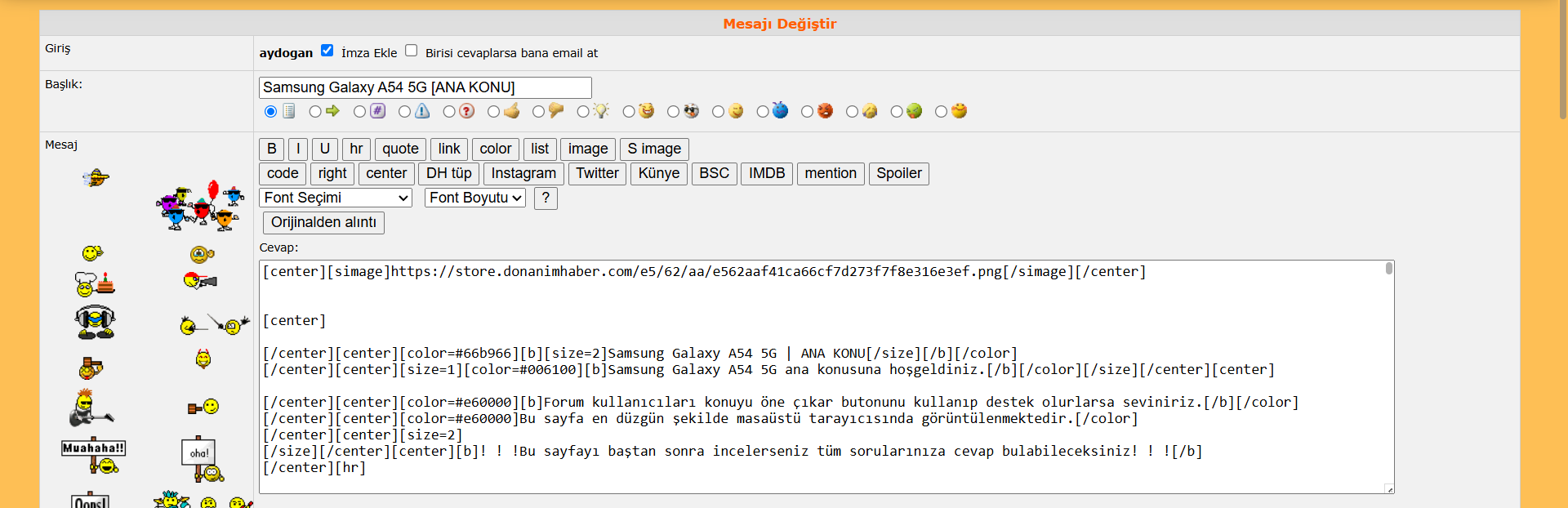Image resolution: width=1568 pixels, height=508 pixels.
Task: Click the Twitter embed button
Action: coord(597,173)
